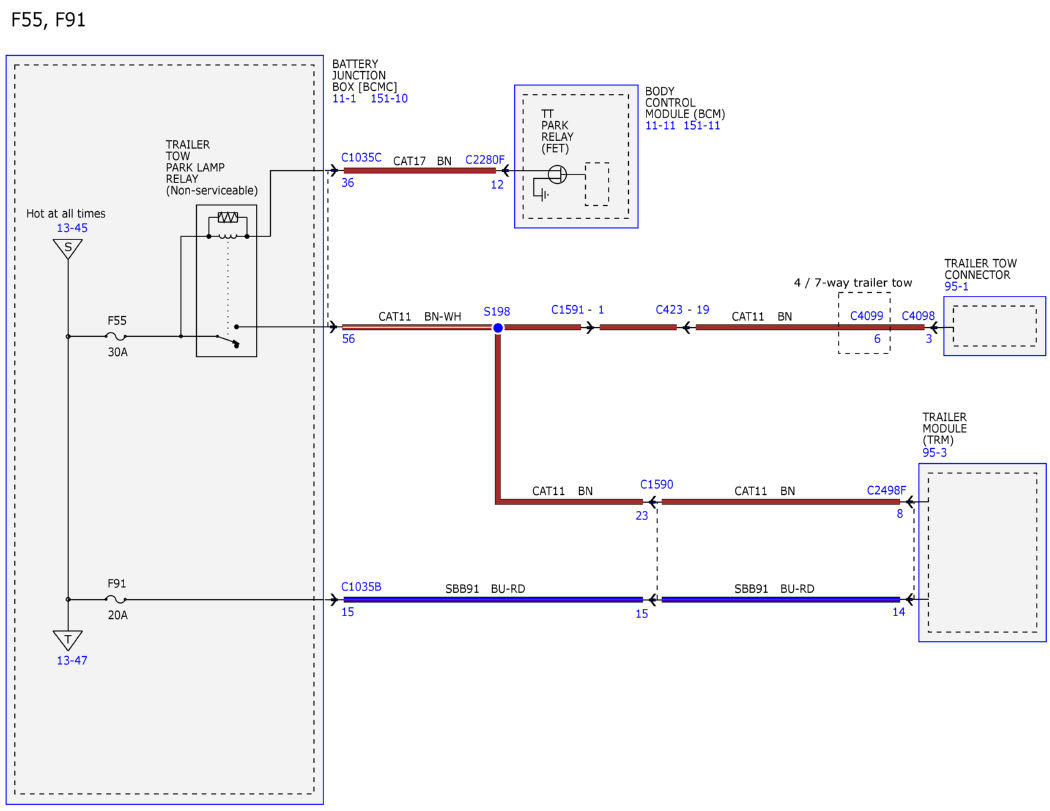Follow the 151-10 junction box reference

(x=389, y=98)
